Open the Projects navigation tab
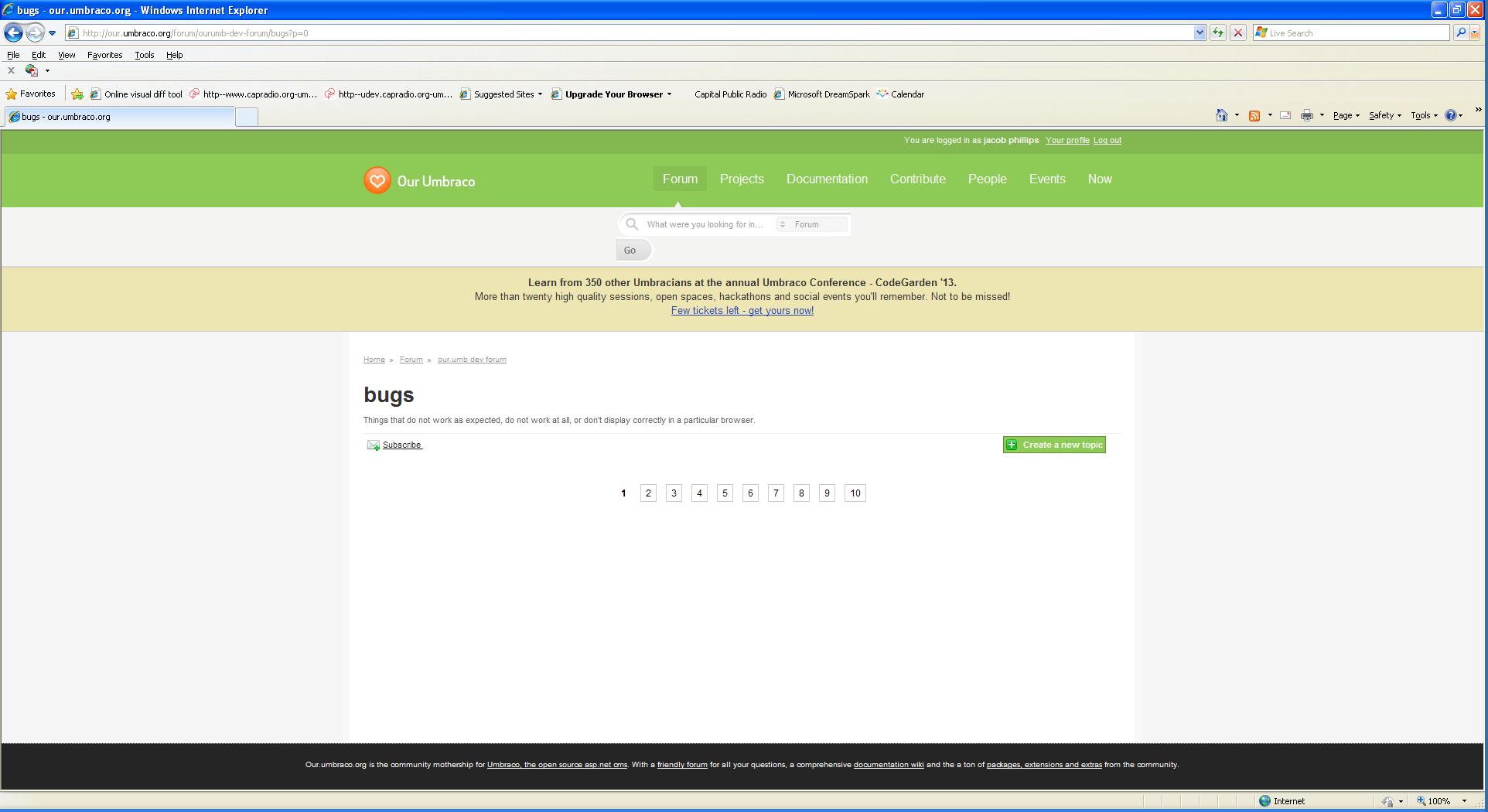 pos(742,179)
